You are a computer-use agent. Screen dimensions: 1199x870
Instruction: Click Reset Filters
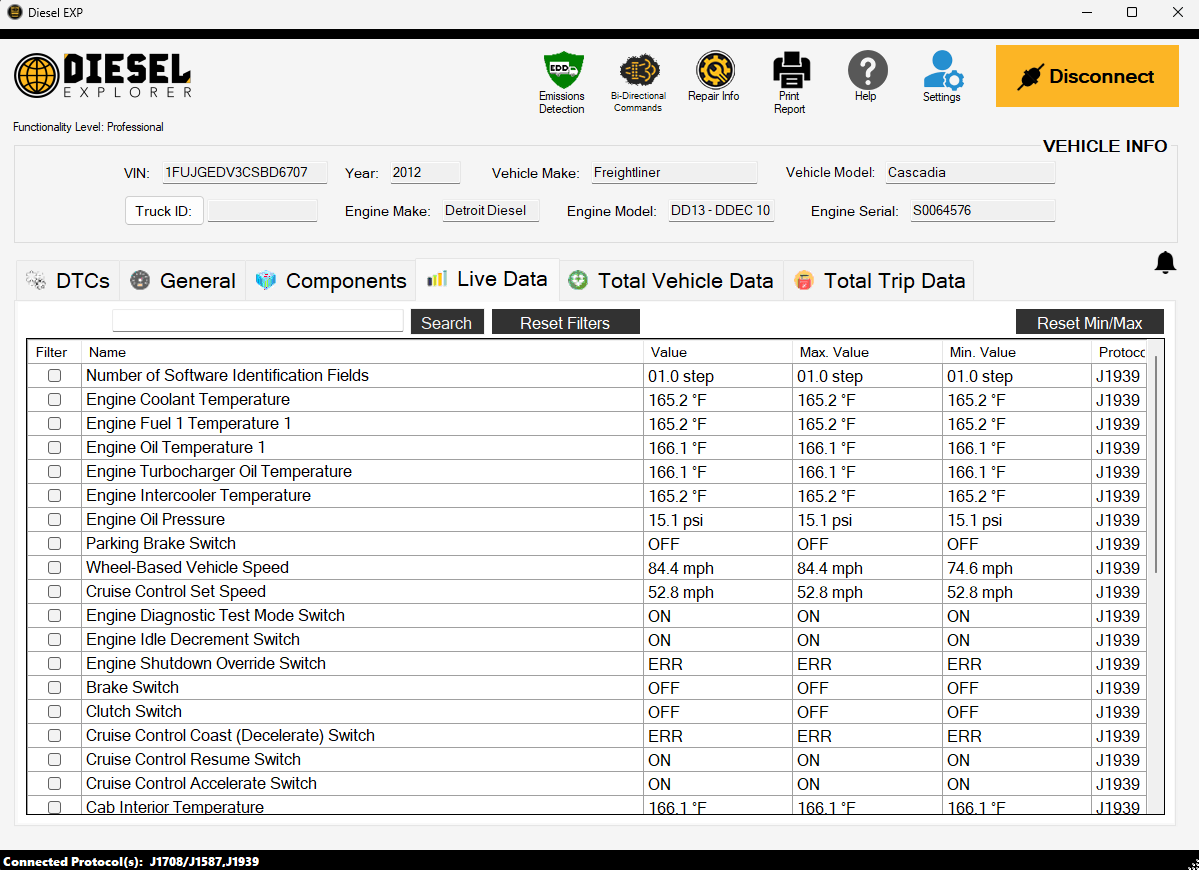[565, 323]
